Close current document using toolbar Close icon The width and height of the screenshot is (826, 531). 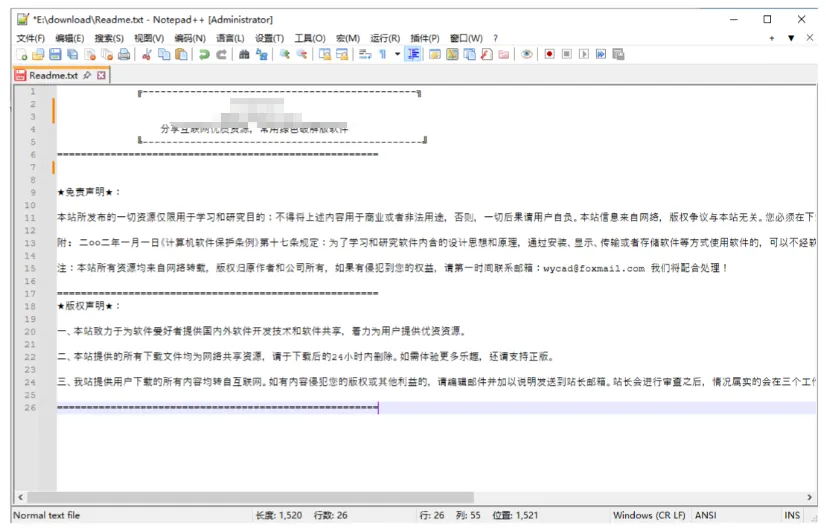[90, 54]
